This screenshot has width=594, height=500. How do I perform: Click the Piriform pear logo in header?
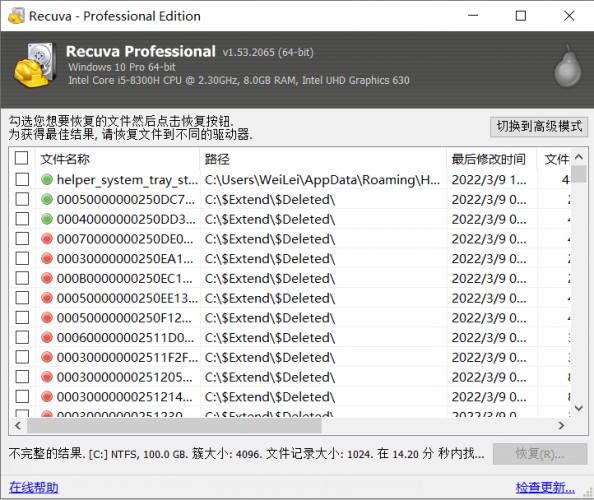click(x=568, y=66)
